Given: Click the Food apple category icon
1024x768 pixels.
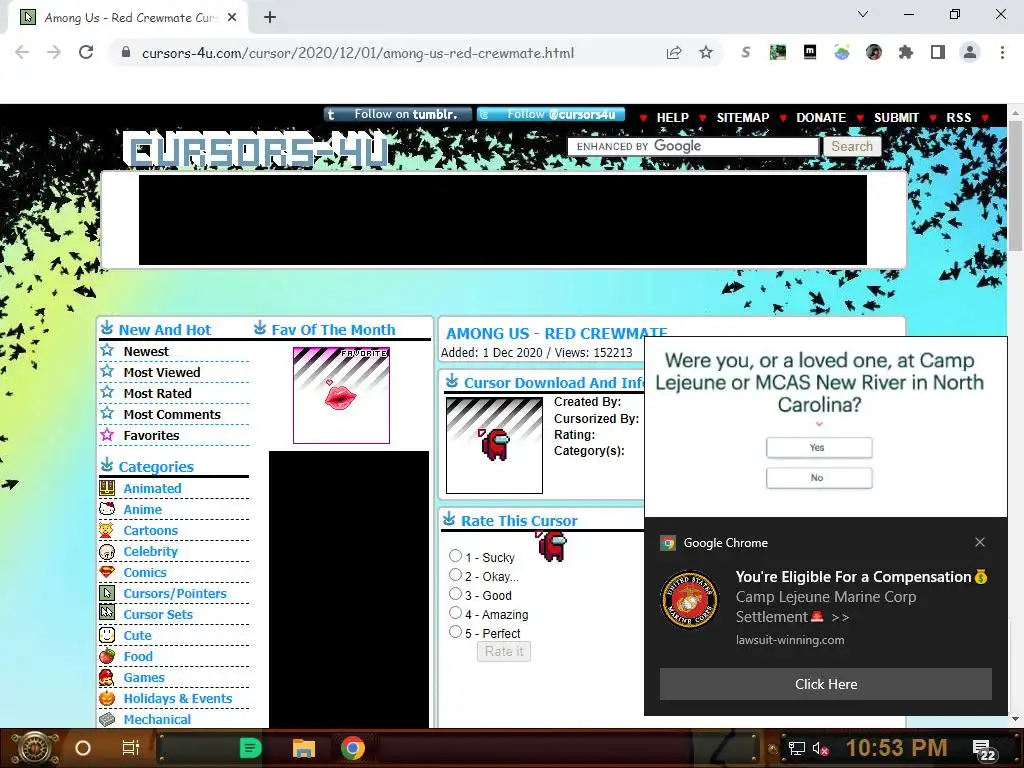Looking at the screenshot, I should [x=107, y=656].
